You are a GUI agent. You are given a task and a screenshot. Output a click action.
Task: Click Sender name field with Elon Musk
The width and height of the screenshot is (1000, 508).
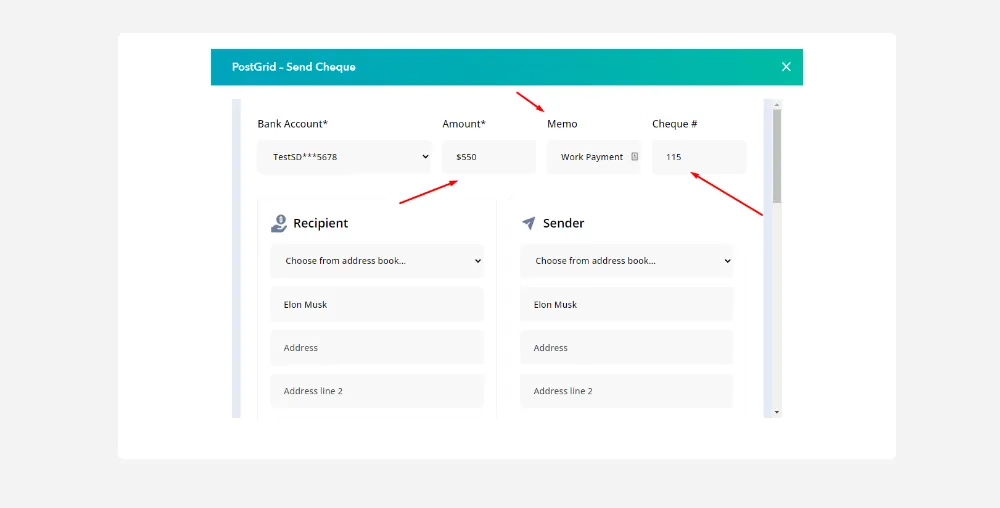click(x=626, y=305)
